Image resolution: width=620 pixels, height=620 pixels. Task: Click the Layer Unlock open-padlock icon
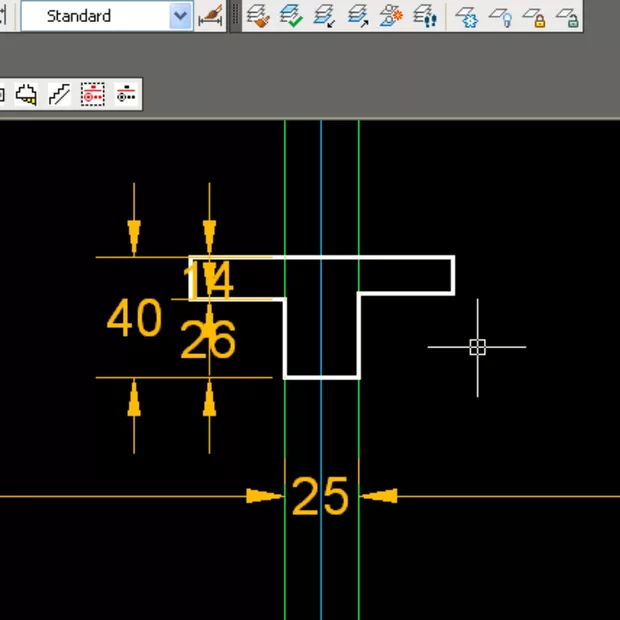(x=567, y=17)
